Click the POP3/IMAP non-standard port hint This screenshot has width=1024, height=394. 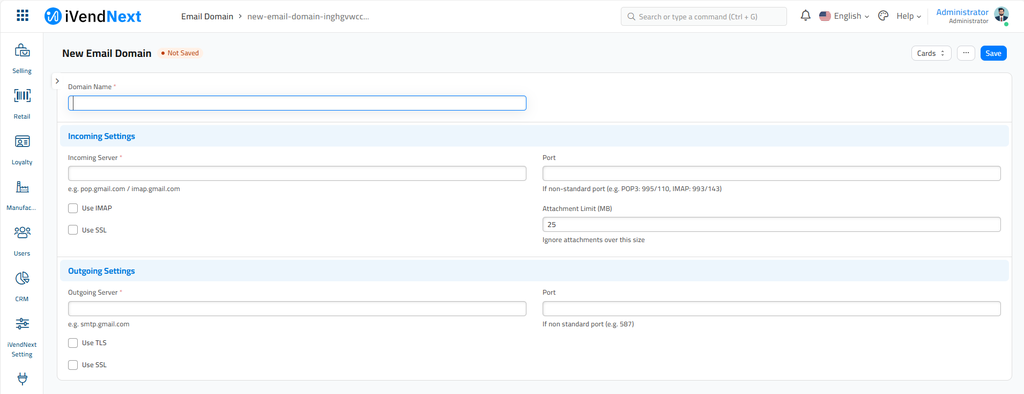tap(632, 189)
